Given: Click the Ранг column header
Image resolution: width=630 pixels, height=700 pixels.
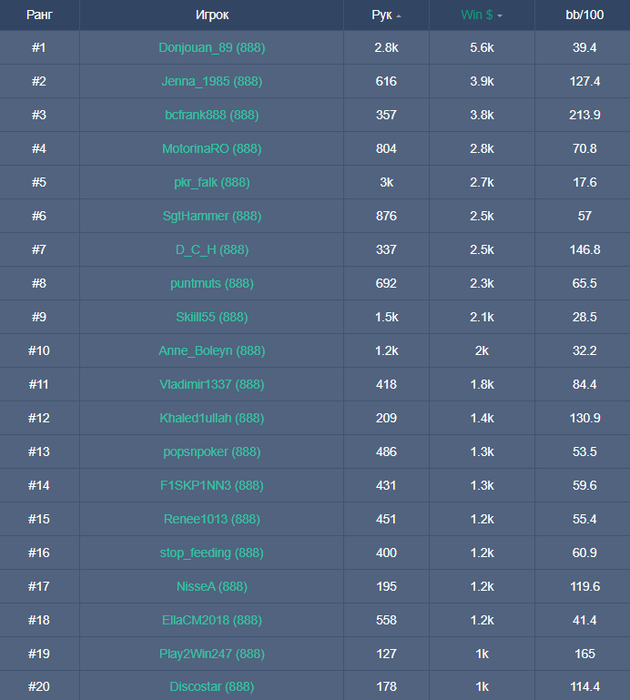Looking at the screenshot, I should 39,15.
